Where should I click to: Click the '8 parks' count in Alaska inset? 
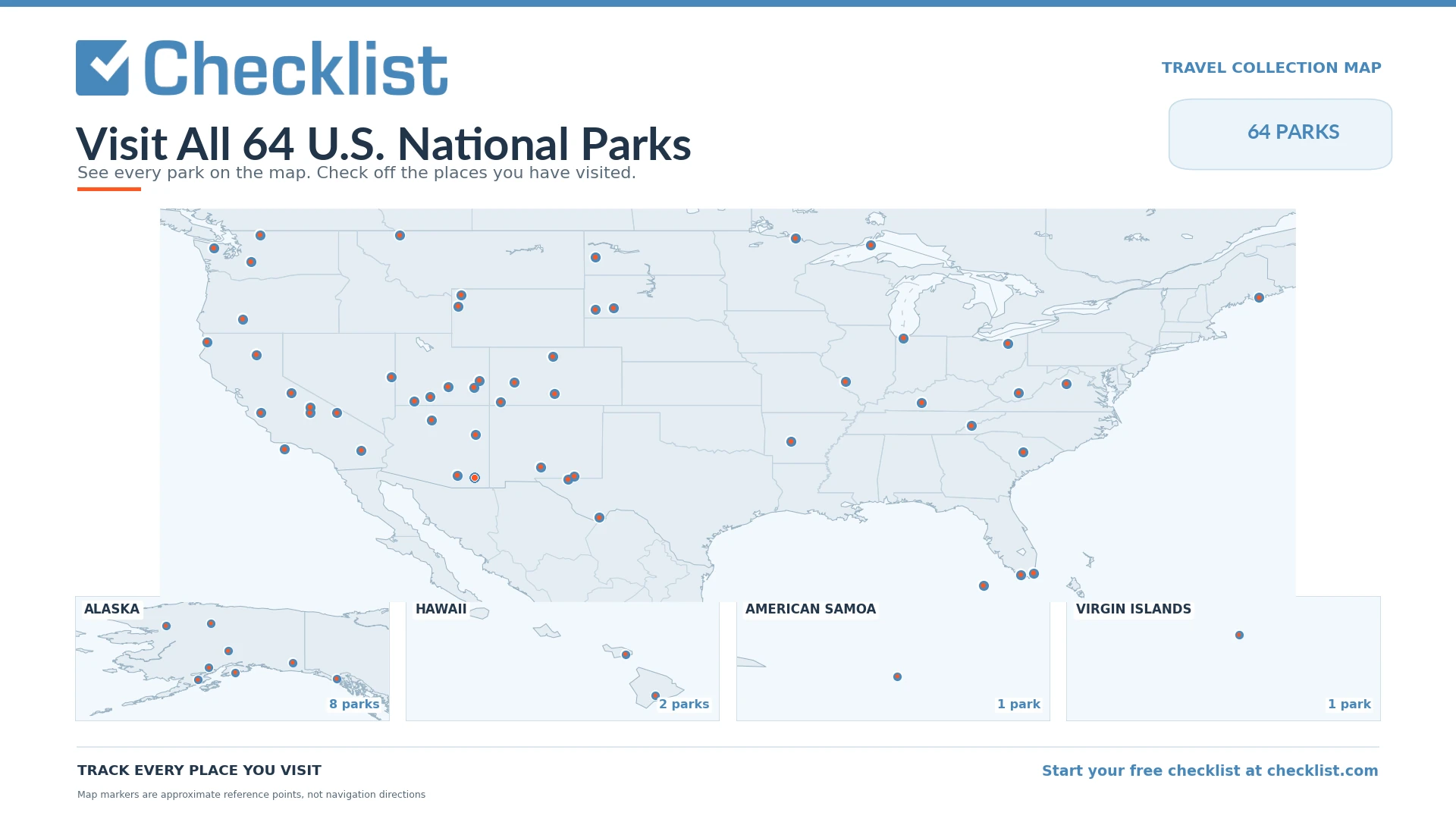pyautogui.click(x=354, y=704)
